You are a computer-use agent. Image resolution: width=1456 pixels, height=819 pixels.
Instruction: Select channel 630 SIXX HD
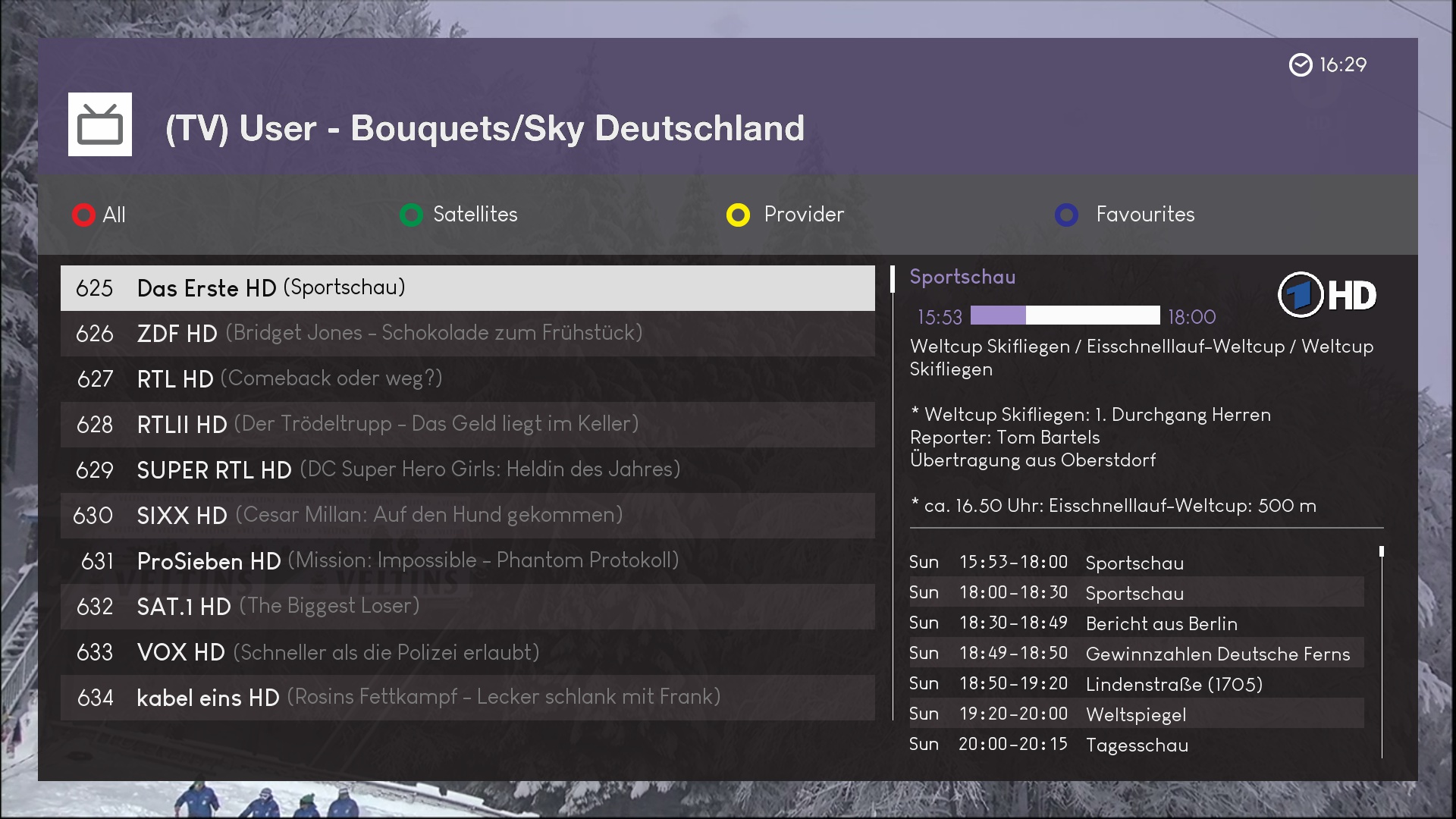tap(468, 516)
